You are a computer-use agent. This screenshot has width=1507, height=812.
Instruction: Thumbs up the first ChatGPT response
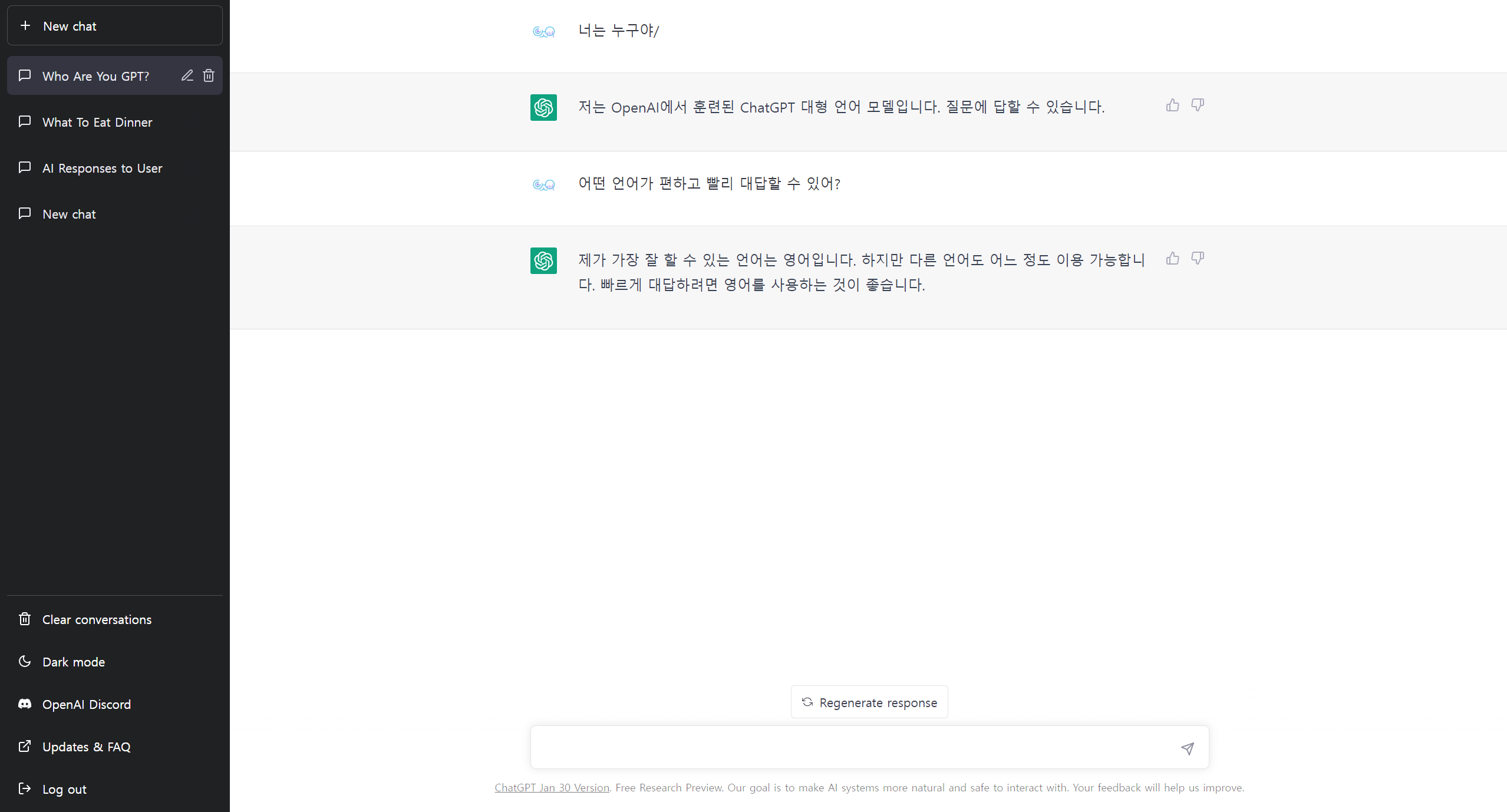click(1172, 105)
